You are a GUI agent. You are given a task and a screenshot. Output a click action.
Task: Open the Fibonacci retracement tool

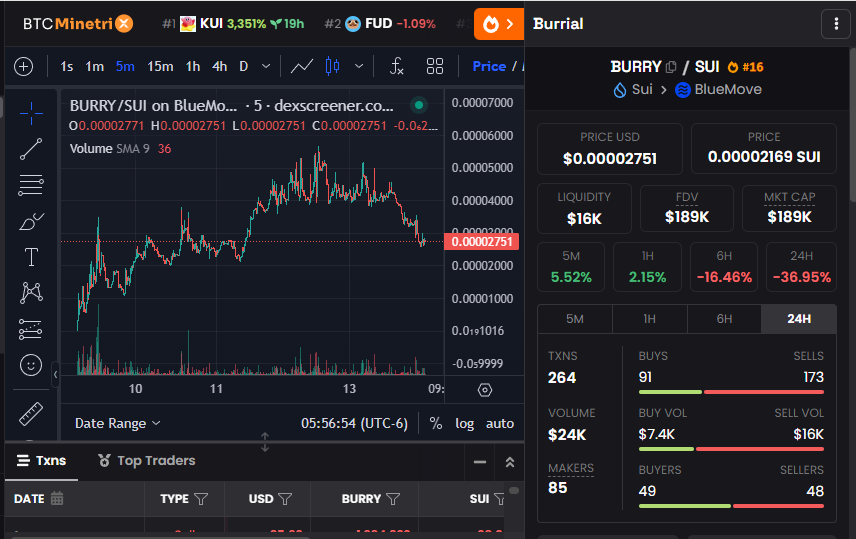31,185
